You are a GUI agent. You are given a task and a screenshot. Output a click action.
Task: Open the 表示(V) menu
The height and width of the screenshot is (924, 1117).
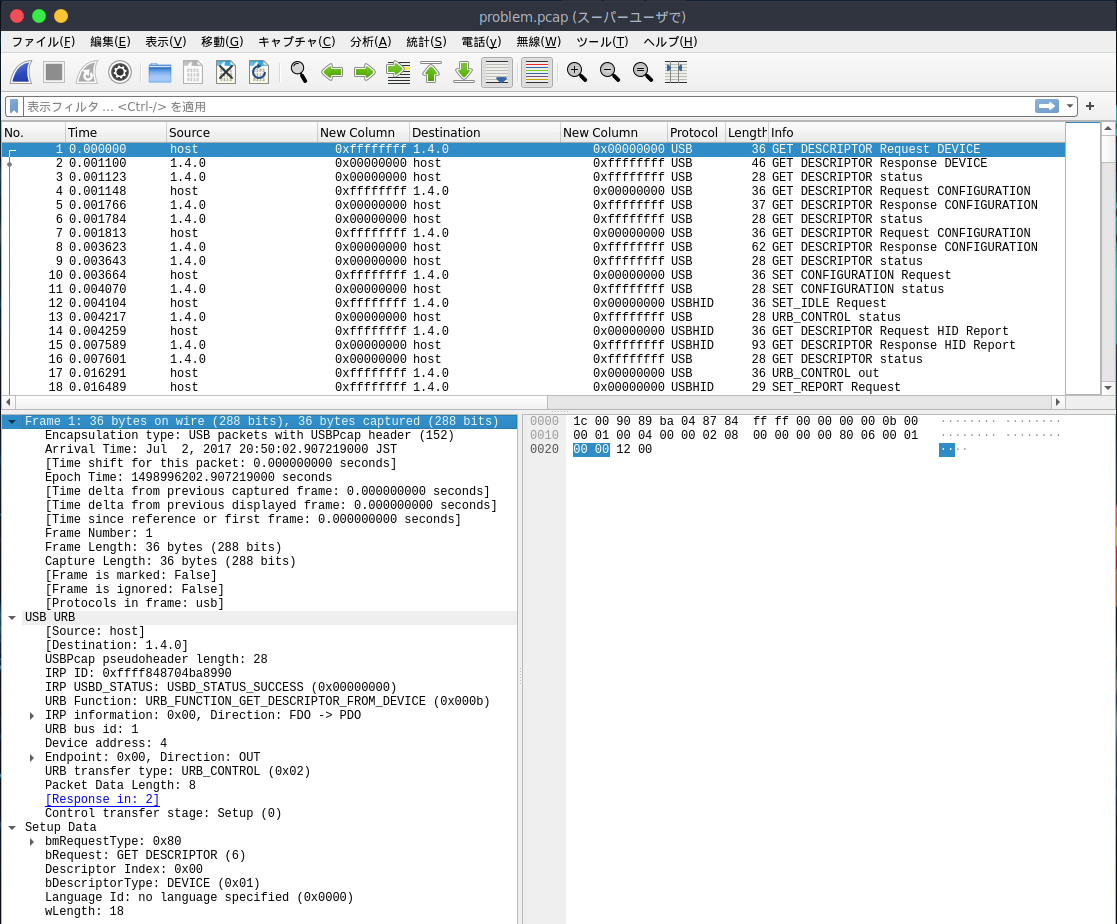[x=165, y=41]
